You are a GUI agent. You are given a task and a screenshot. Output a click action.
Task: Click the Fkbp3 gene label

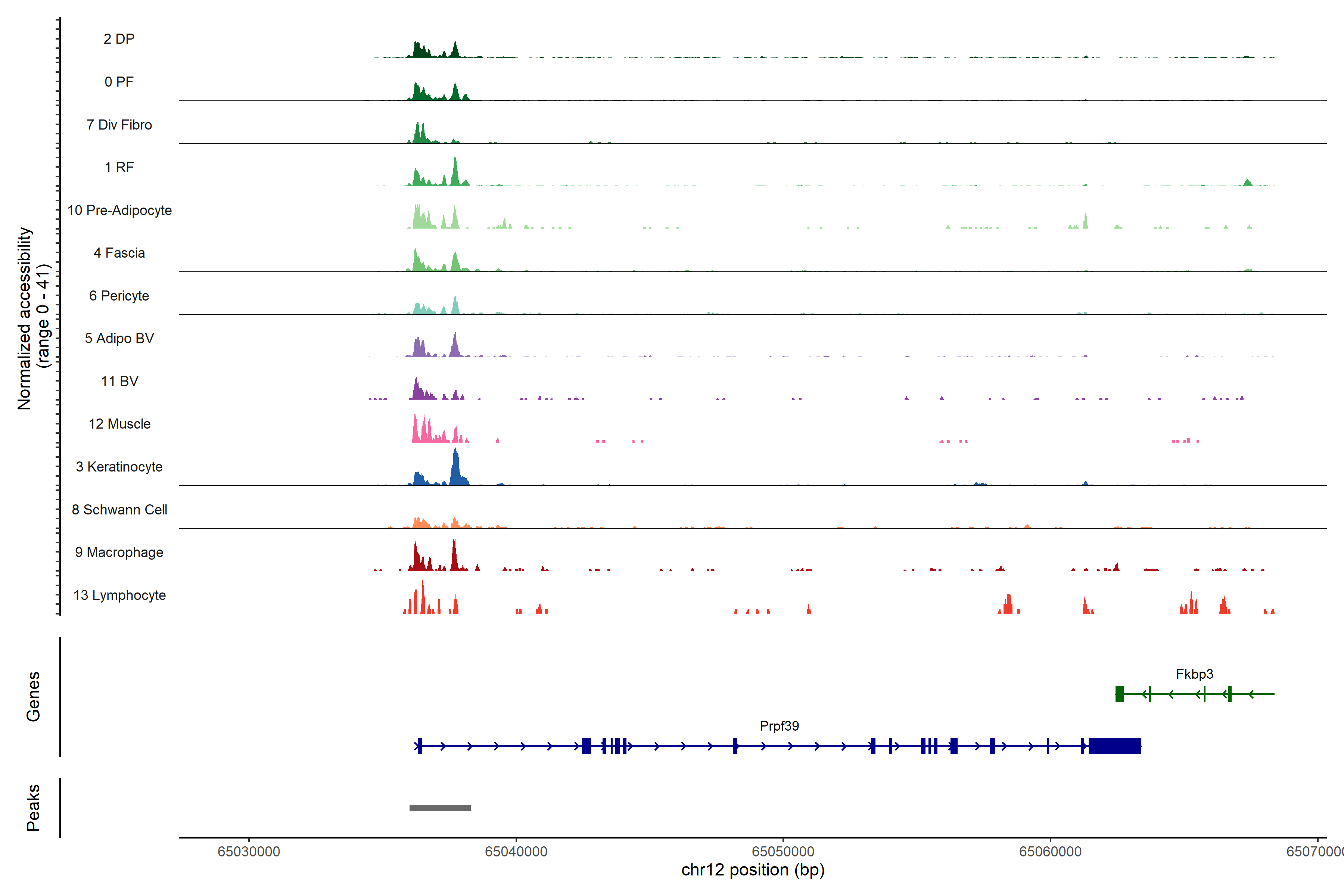[x=1194, y=674]
